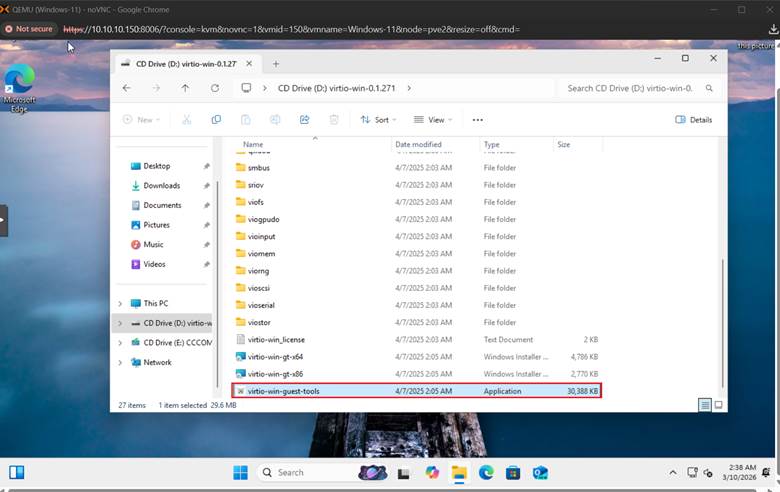Screen dimensions: 780x492
Task: Go up one folder with Up arrow
Action: coord(185,88)
